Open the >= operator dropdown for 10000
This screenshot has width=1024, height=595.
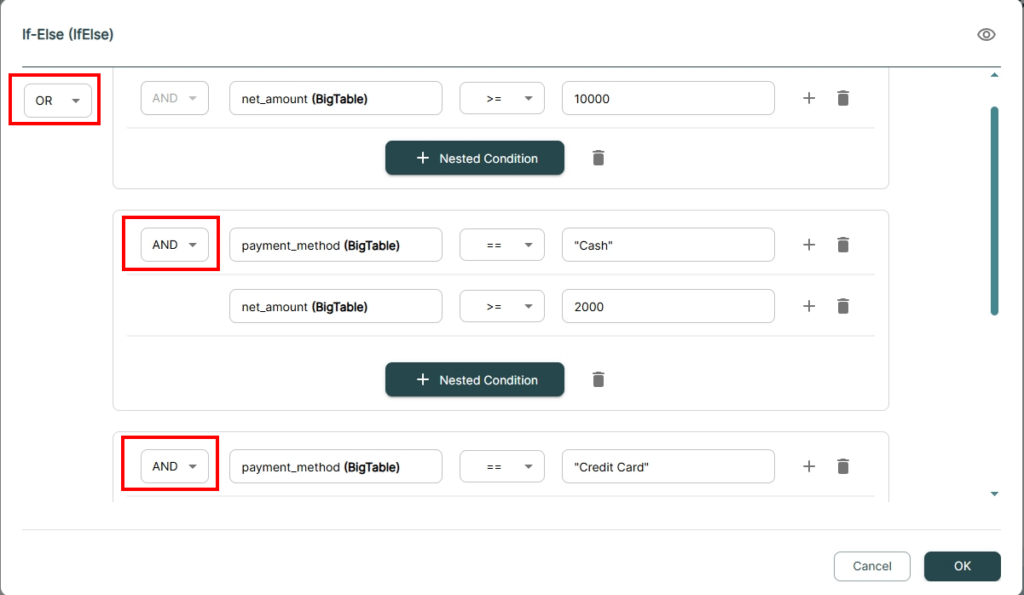[x=502, y=98]
